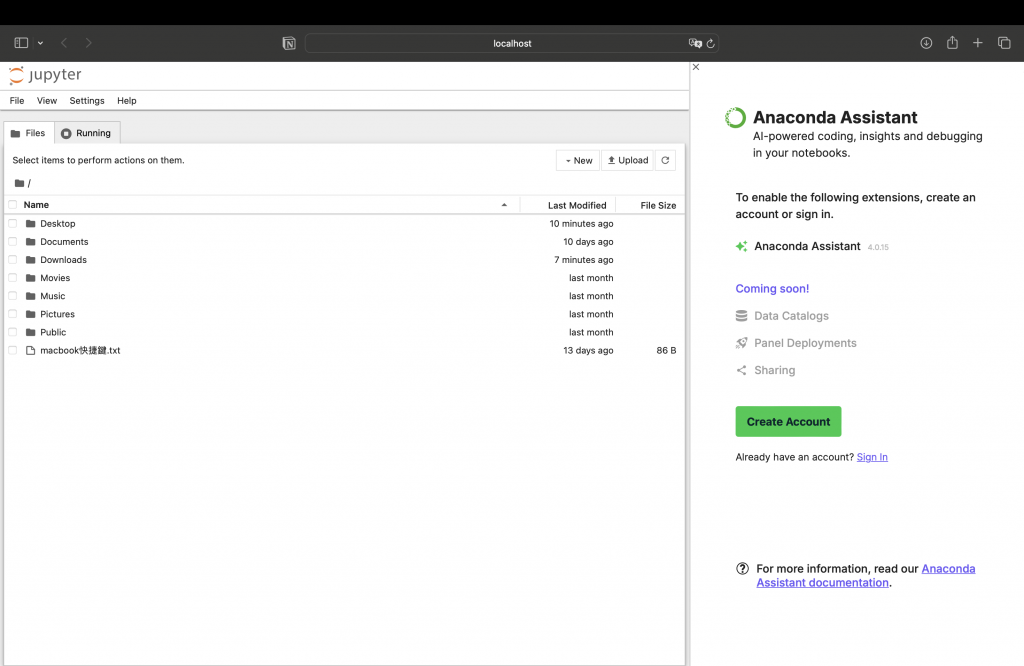Switch to the Files tab
Image resolution: width=1024 pixels, height=666 pixels.
tap(29, 133)
